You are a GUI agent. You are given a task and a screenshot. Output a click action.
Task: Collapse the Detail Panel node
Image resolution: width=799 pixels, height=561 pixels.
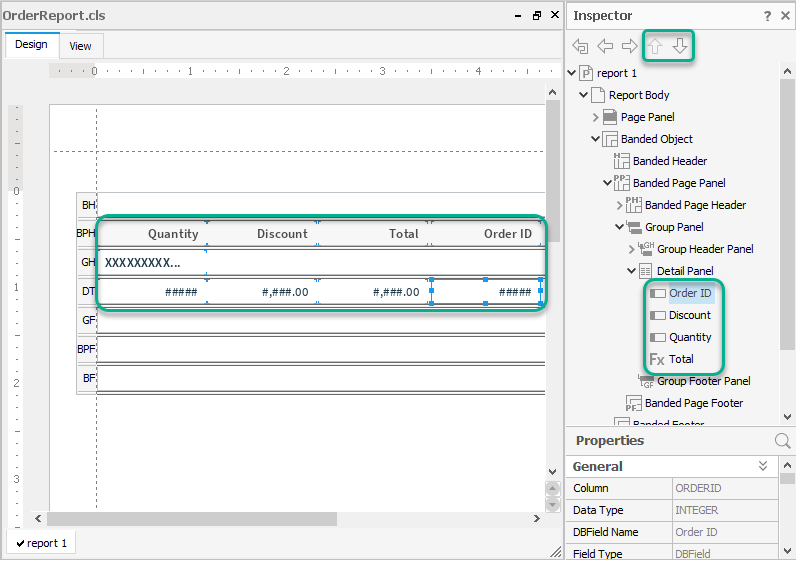631,271
